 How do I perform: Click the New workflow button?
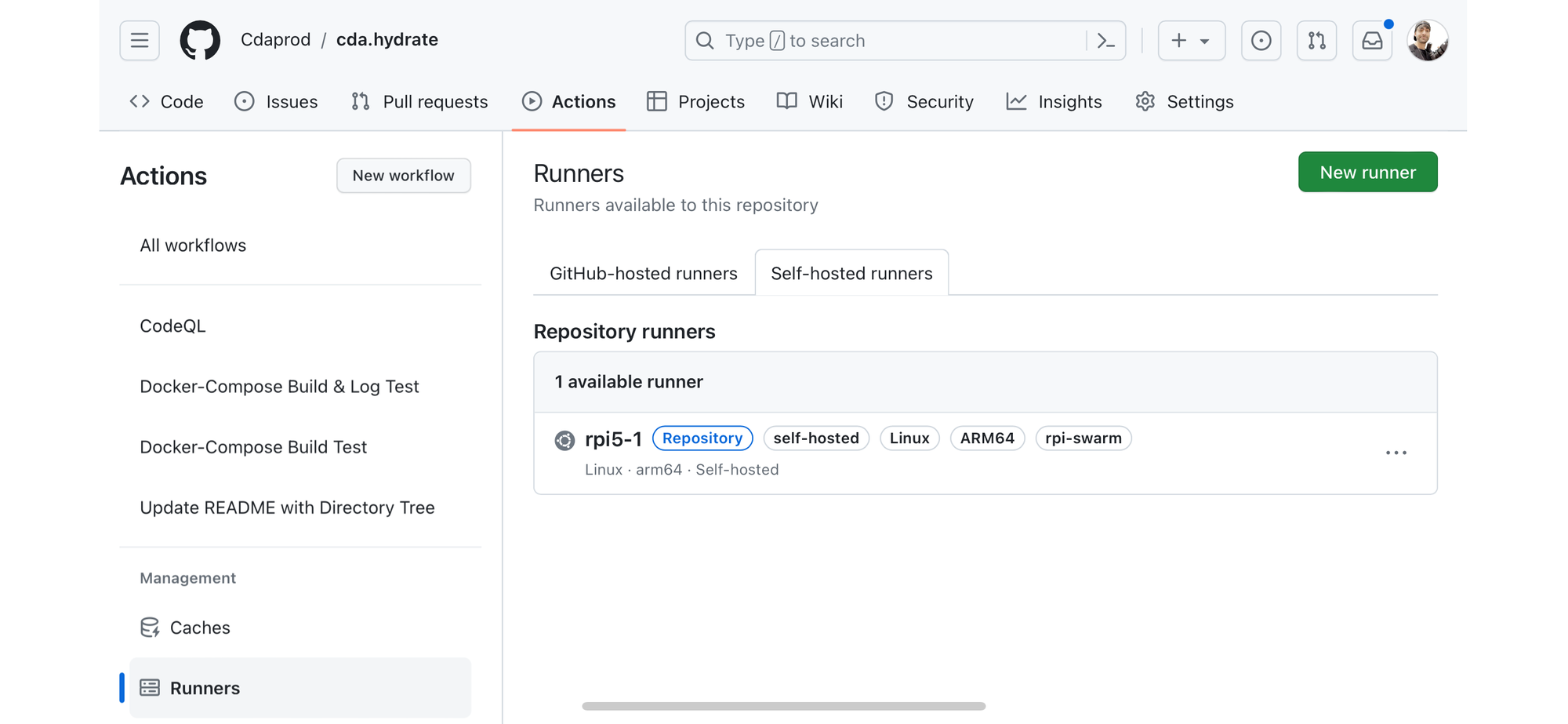(x=403, y=176)
